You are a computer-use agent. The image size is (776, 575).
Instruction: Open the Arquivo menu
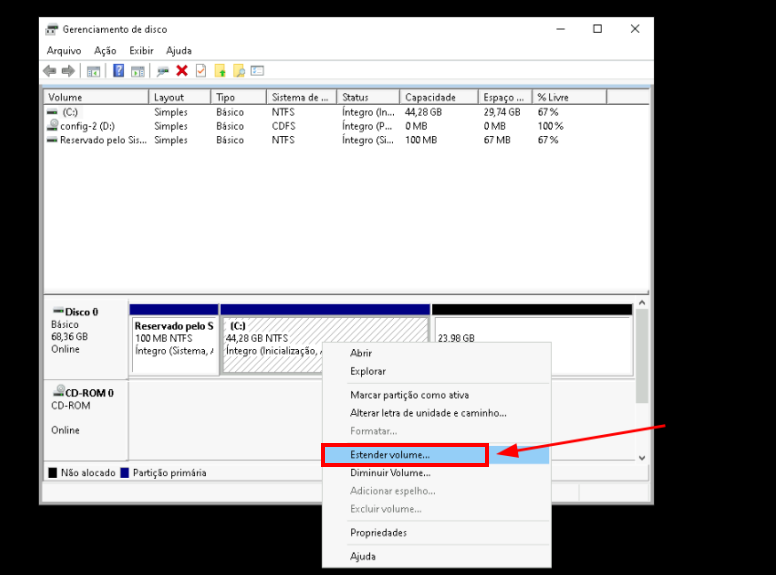tap(64, 50)
